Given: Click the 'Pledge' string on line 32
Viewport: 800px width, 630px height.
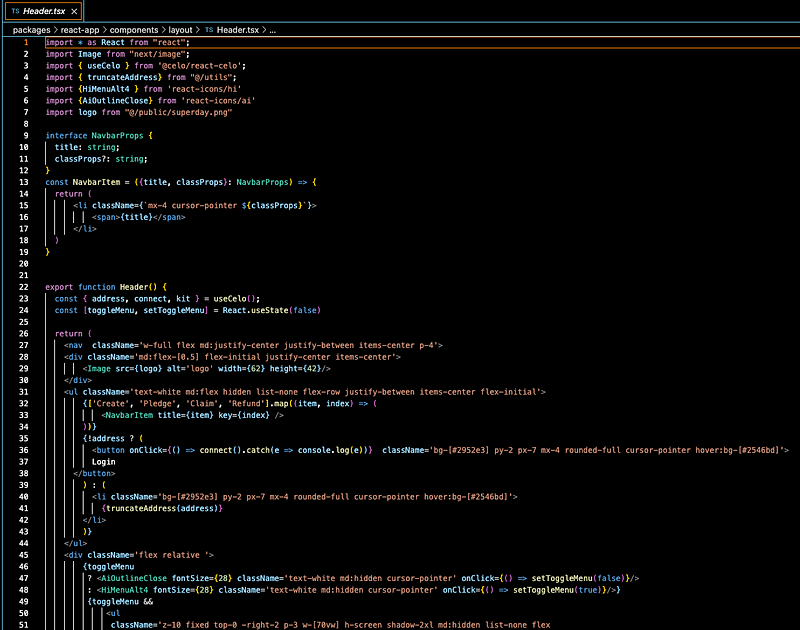Looking at the screenshot, I should click(x=157, y=404).
